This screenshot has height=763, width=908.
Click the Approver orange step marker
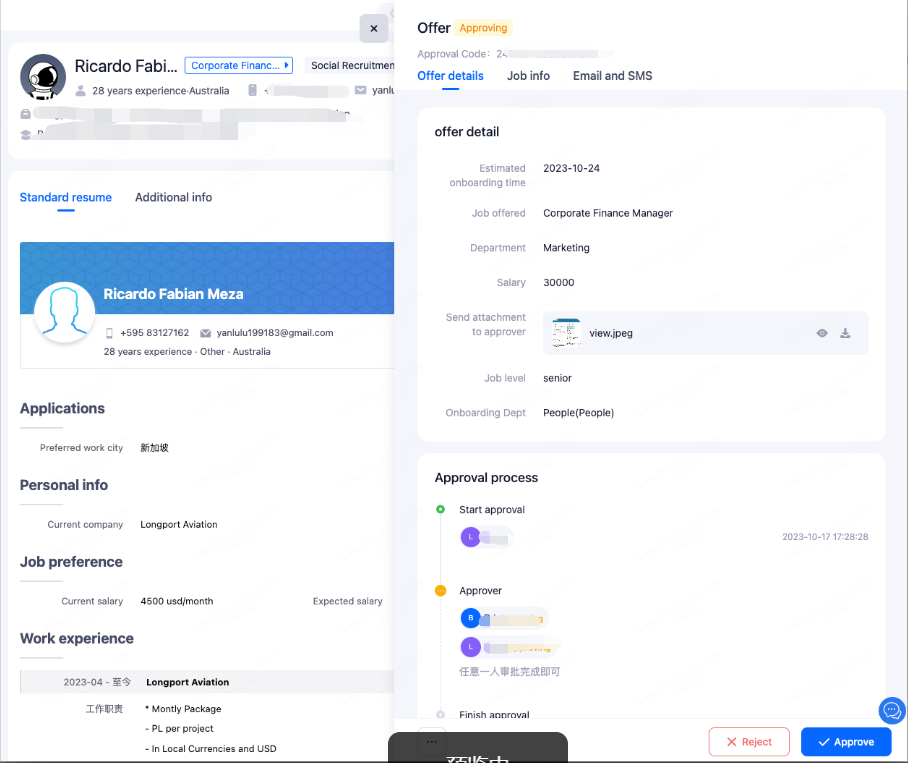tap(440, 590)
